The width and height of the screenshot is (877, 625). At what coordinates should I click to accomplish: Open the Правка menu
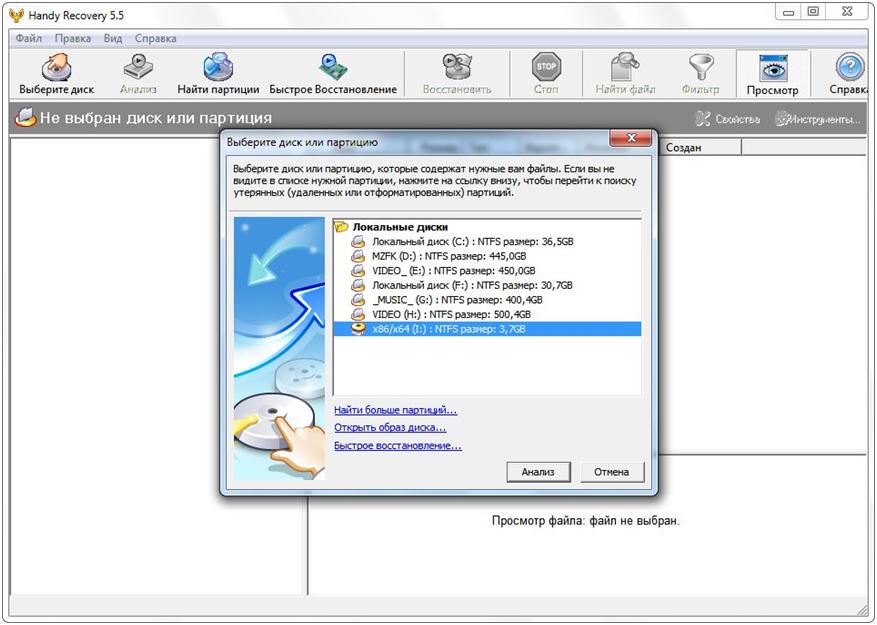[73, 39]
